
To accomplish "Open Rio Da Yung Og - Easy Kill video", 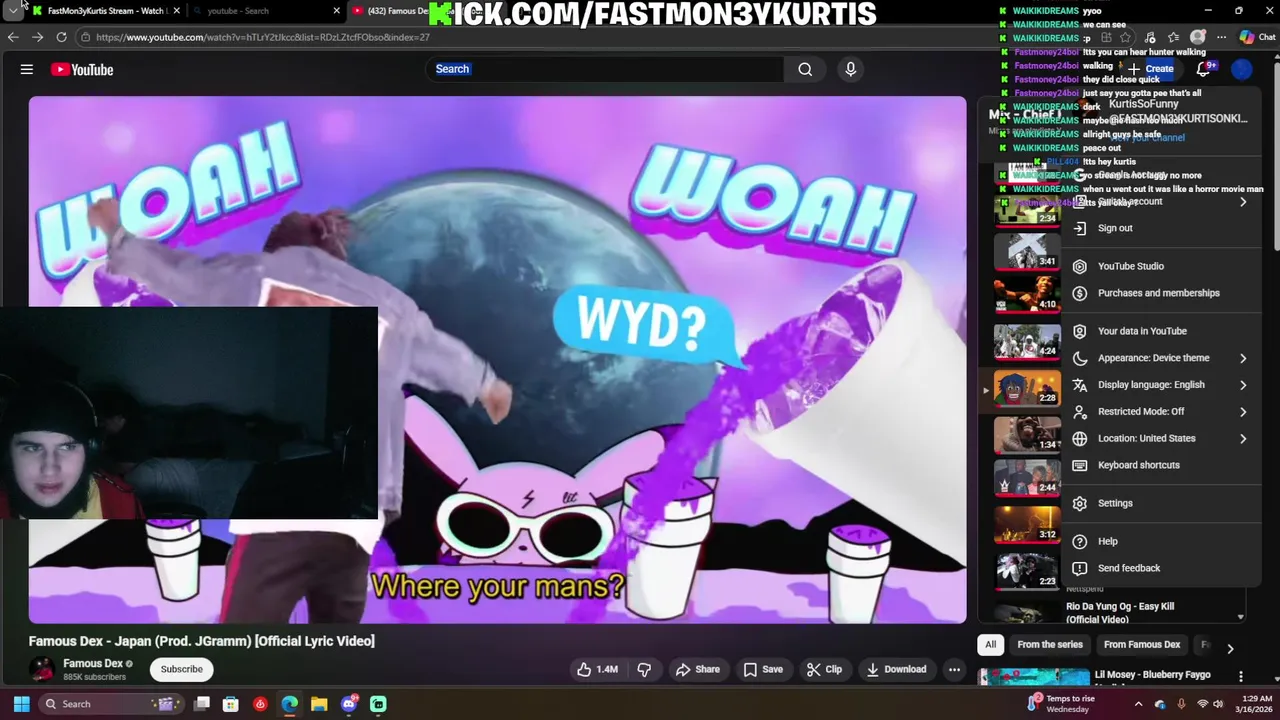I will coord(1120,612).
